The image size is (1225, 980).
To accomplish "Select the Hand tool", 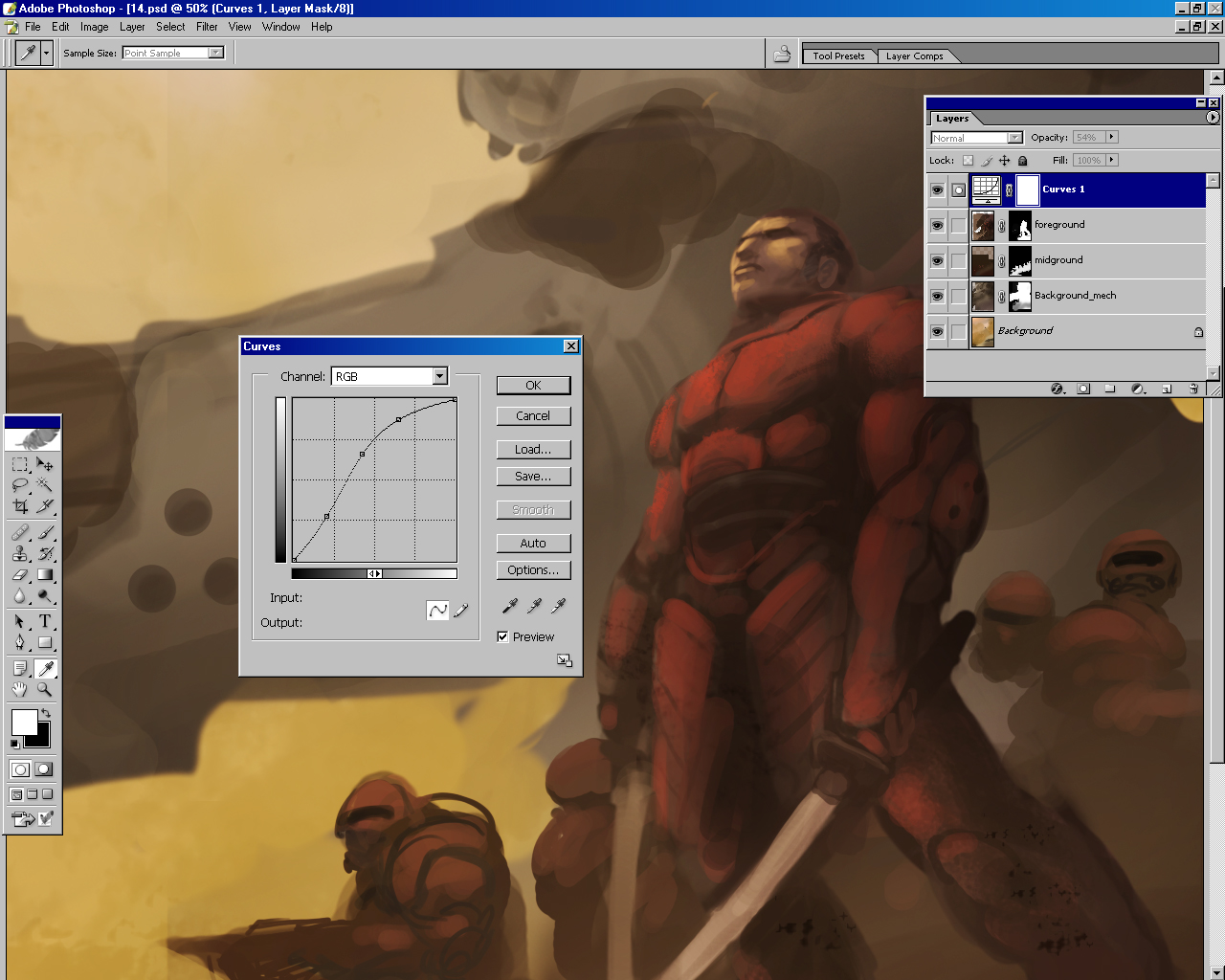I will click(x=20, y=689).
